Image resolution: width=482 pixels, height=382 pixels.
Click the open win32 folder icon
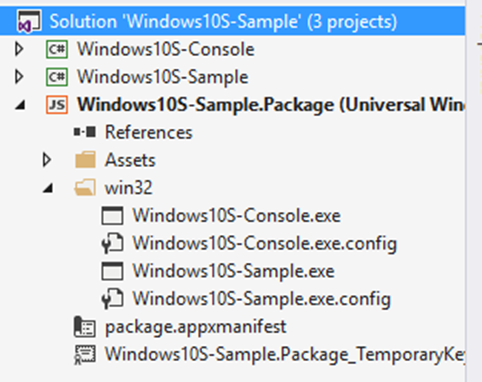pos(85,188)
